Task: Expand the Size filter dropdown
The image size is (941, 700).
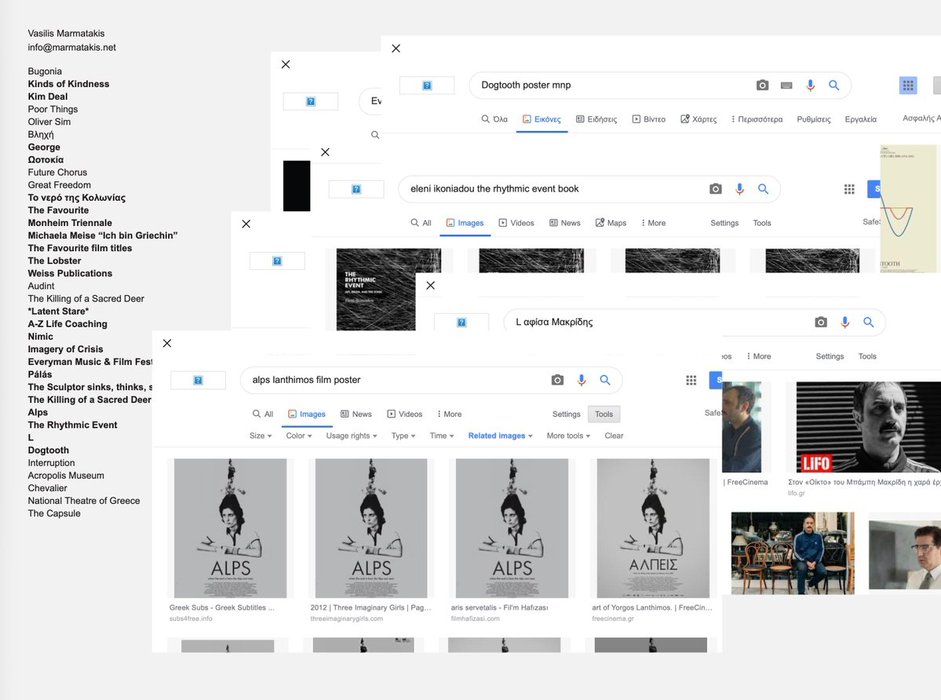Action: (x=261, y=436)
